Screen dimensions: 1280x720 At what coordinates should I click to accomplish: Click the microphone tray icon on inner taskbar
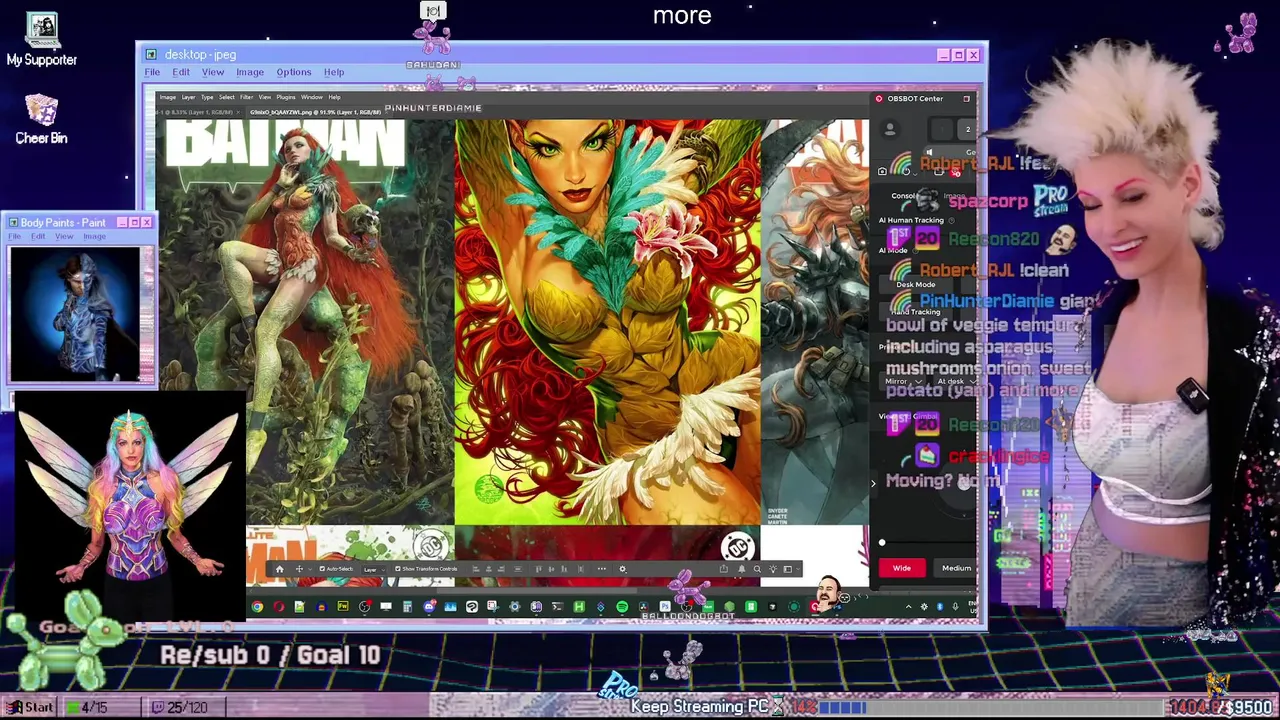pyautogui.click(x=955, y=606)
